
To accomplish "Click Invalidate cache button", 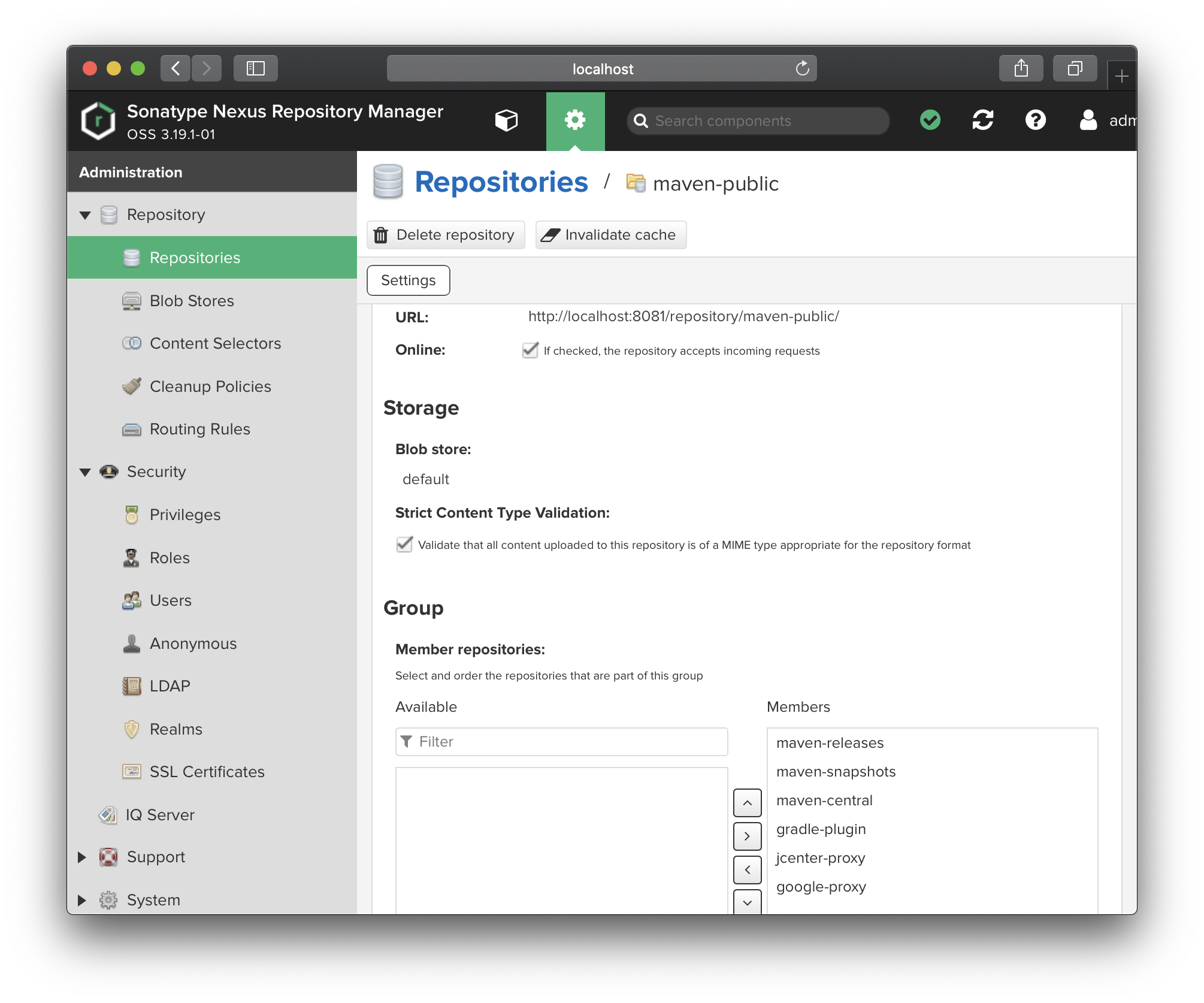I will (611, 235).
